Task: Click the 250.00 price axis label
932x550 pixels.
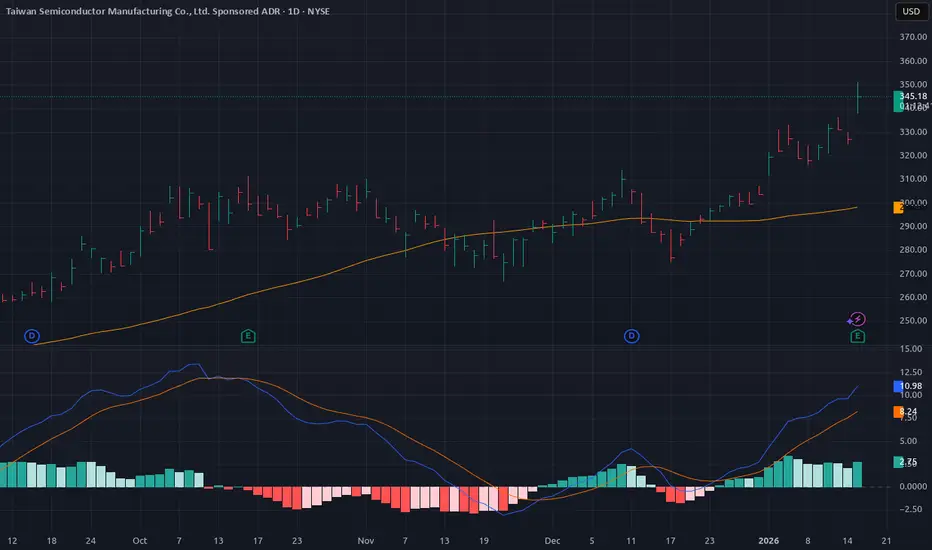Action: [913, 320]
